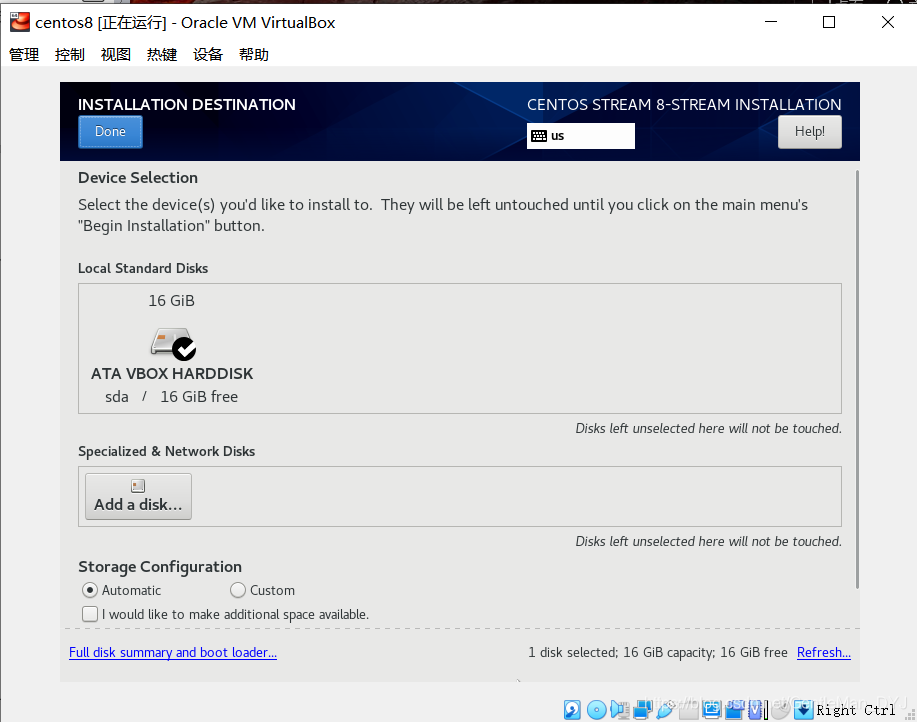The width and height of the screenshot is (917, 722).
Task: Select Custom storage configuration
Action: point(237,590)
